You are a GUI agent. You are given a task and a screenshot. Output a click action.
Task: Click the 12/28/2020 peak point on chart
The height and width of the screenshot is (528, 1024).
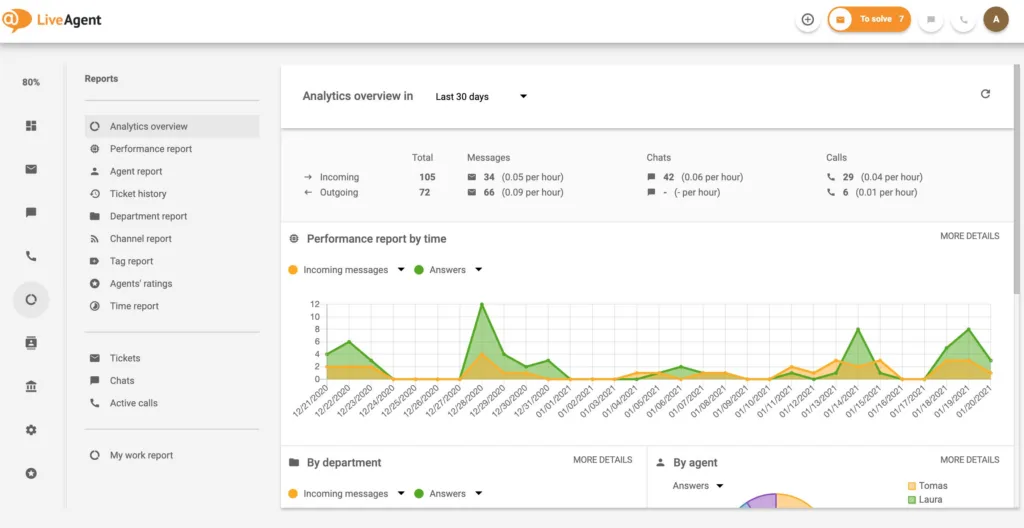pyautogui.click(x=481, y=305)
